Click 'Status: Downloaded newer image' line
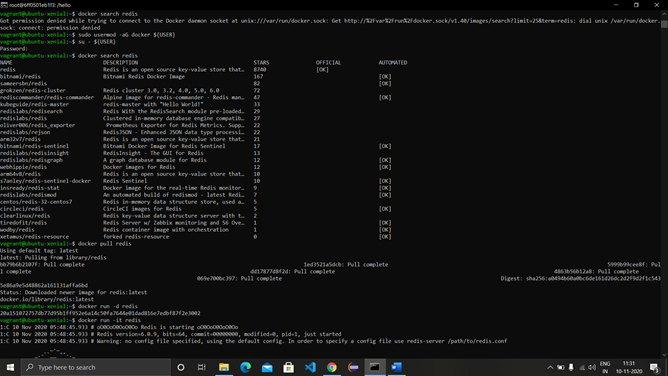Viewport: 668px width, 376px height. 73,293
